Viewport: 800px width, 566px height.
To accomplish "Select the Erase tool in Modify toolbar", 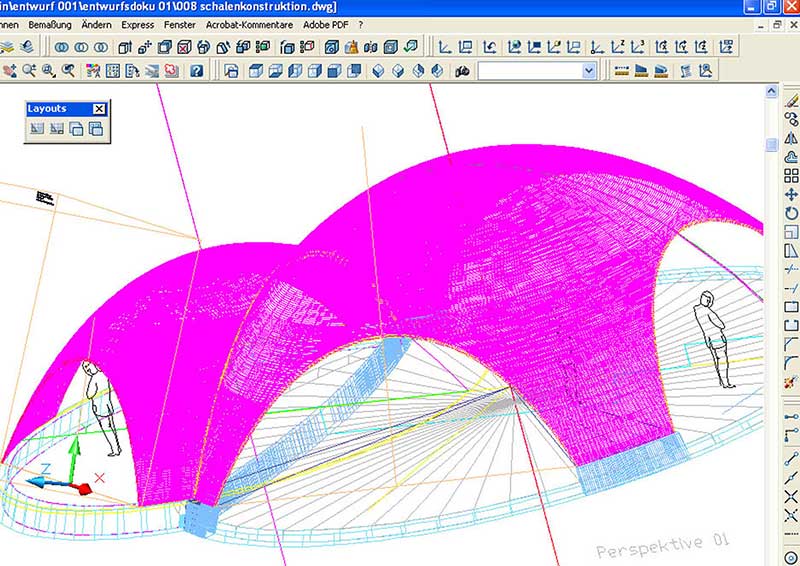I will point(791,101).
